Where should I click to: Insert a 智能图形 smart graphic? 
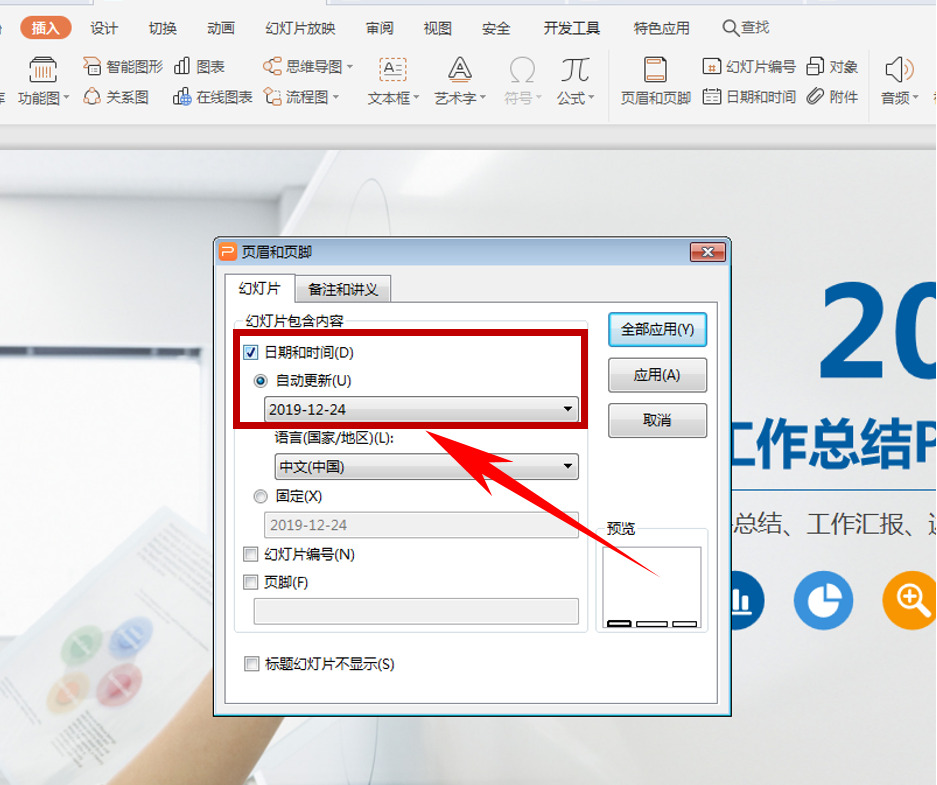click(123, 66)
